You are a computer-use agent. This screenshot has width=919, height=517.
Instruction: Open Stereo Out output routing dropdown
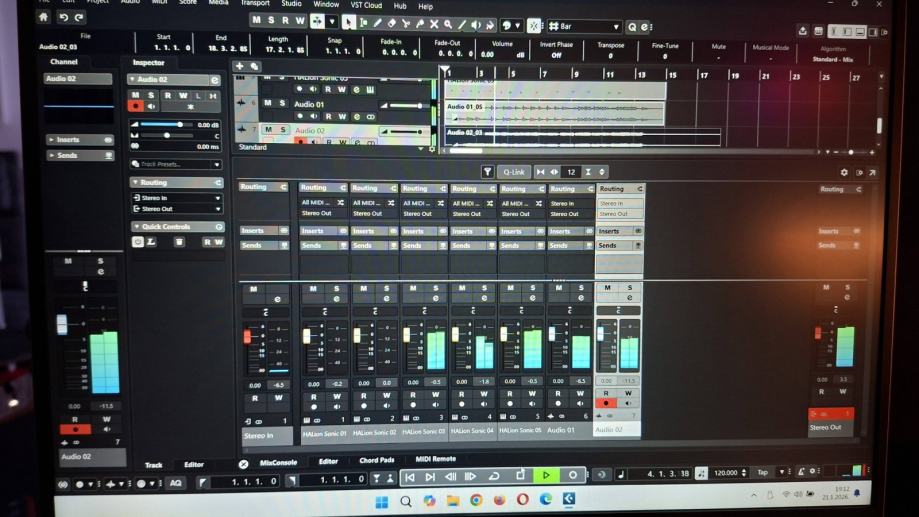point(176,209)
